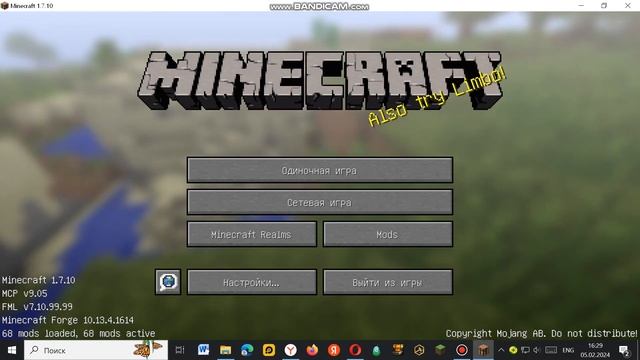Click the MCP v9.05 text

24,293
